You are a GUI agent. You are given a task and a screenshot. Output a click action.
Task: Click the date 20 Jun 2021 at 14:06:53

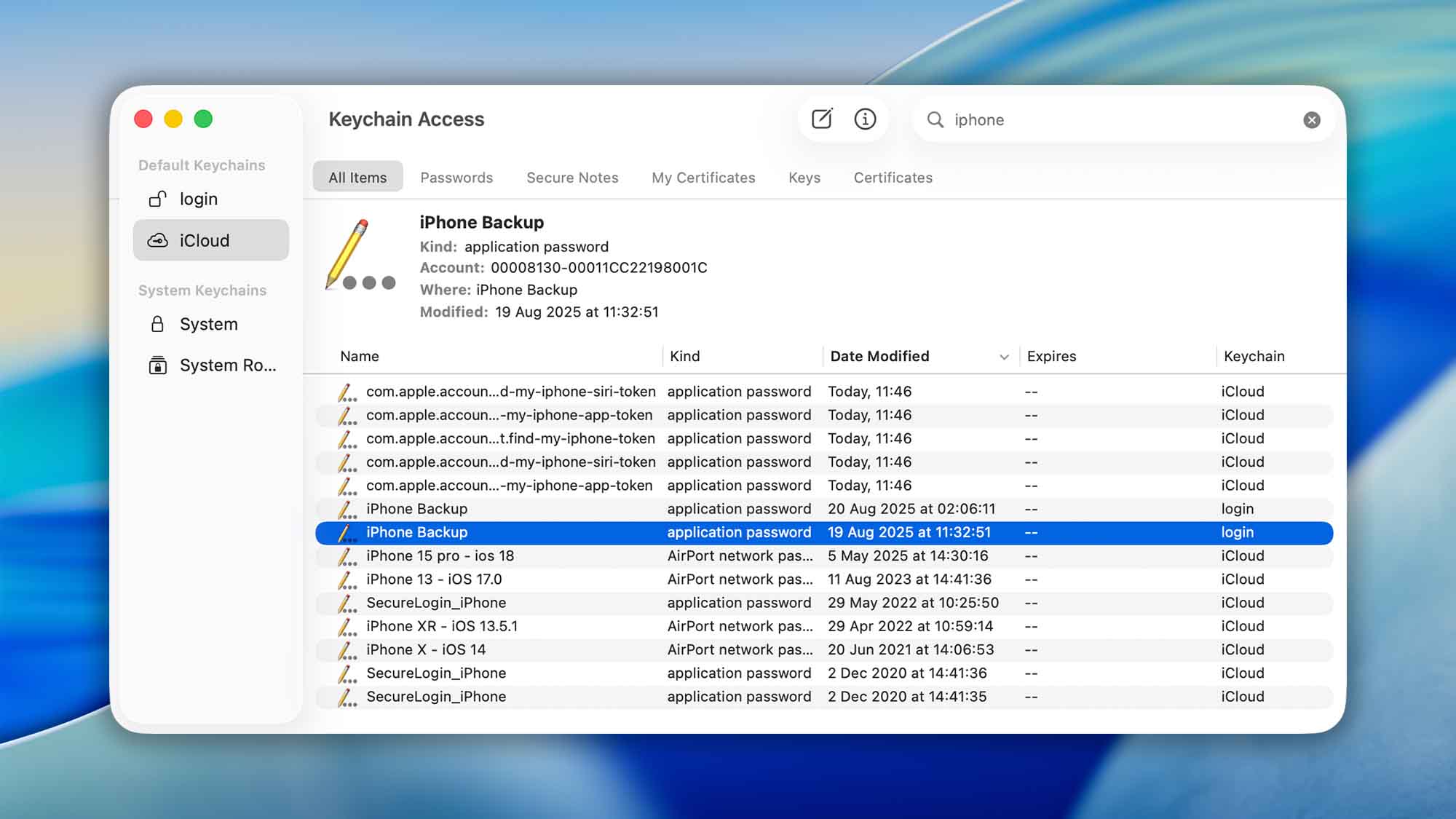(x=911, y=650)
